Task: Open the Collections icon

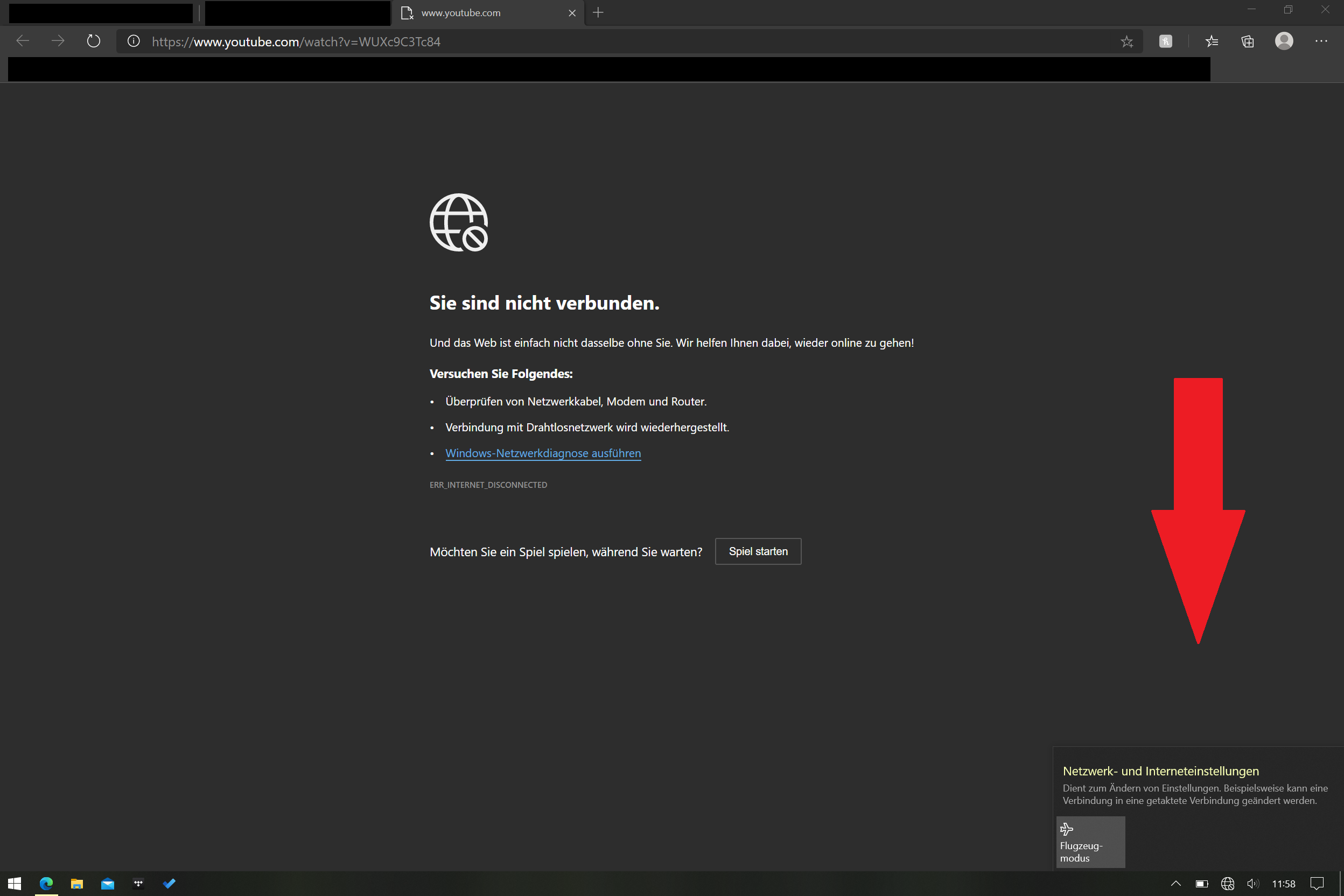Action: [x=1248, y=41]
